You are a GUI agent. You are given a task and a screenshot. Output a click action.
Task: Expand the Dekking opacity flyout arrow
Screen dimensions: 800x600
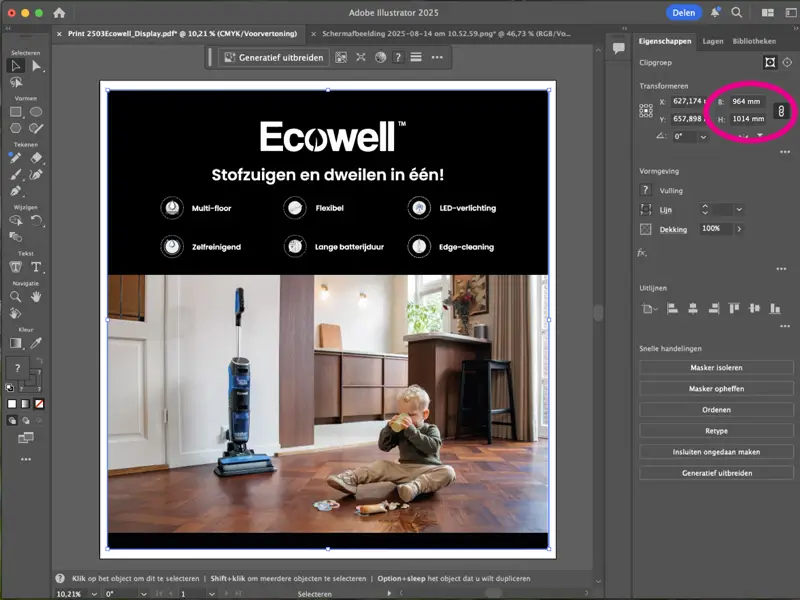click(739, 229)
